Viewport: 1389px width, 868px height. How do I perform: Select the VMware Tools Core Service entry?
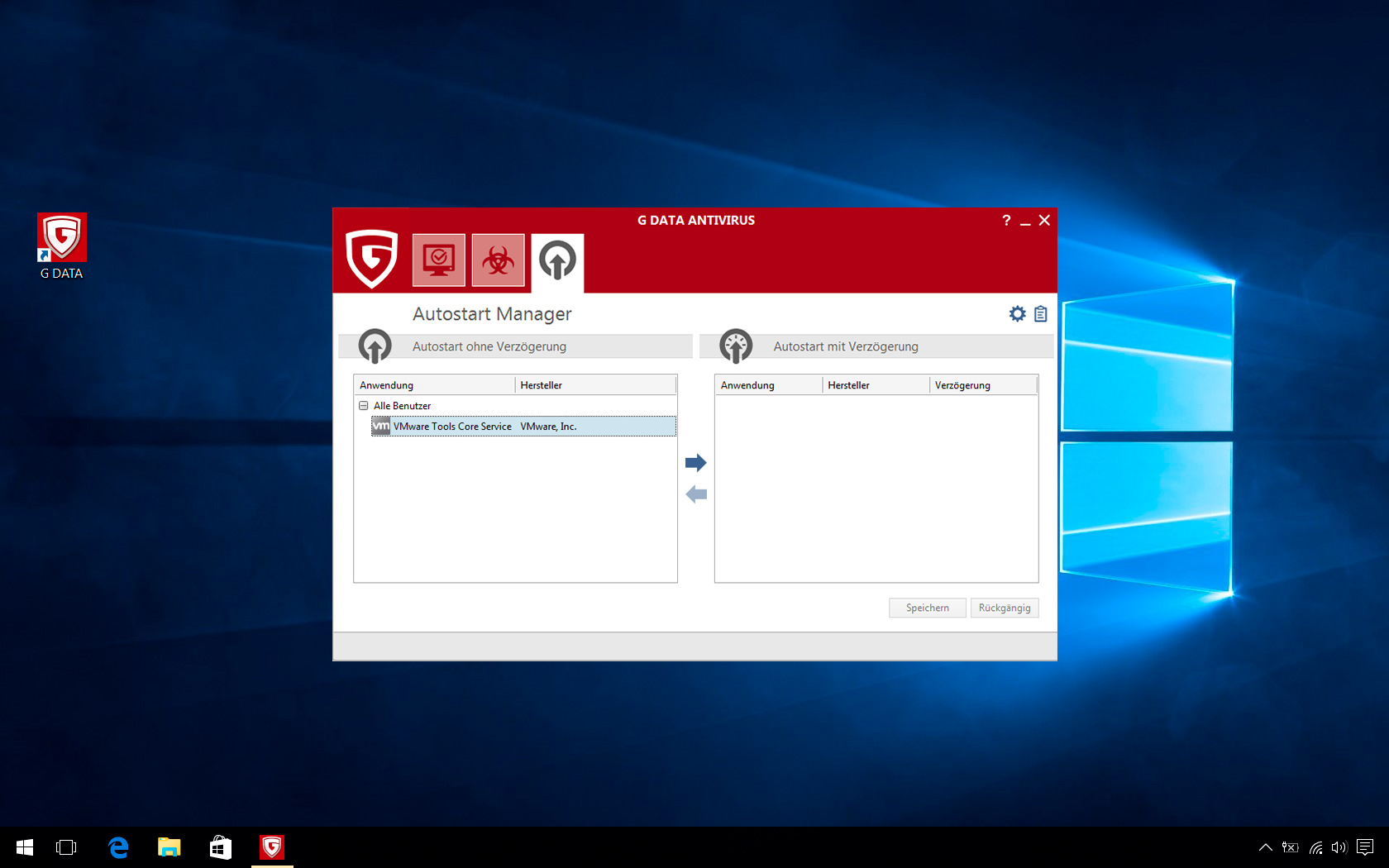pyautogui.click(x=452, y=427)
